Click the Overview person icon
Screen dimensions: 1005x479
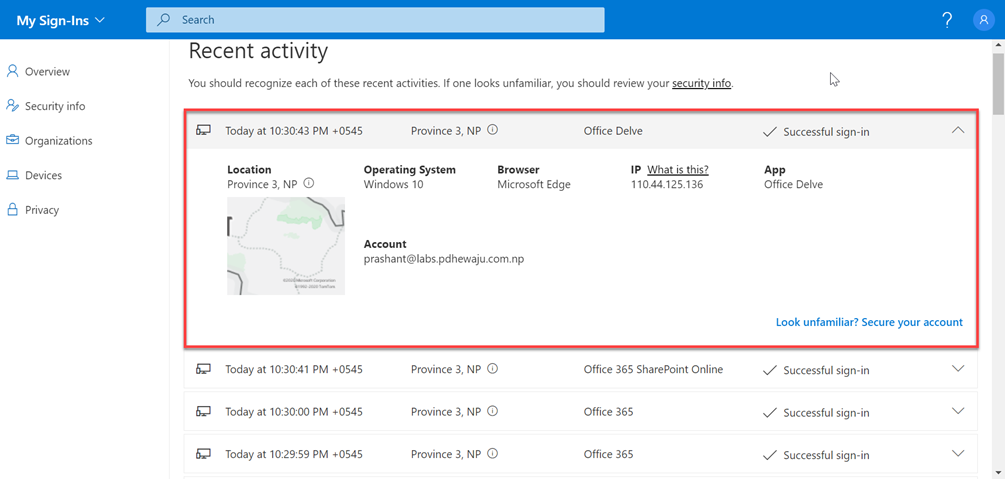[12, 71]
